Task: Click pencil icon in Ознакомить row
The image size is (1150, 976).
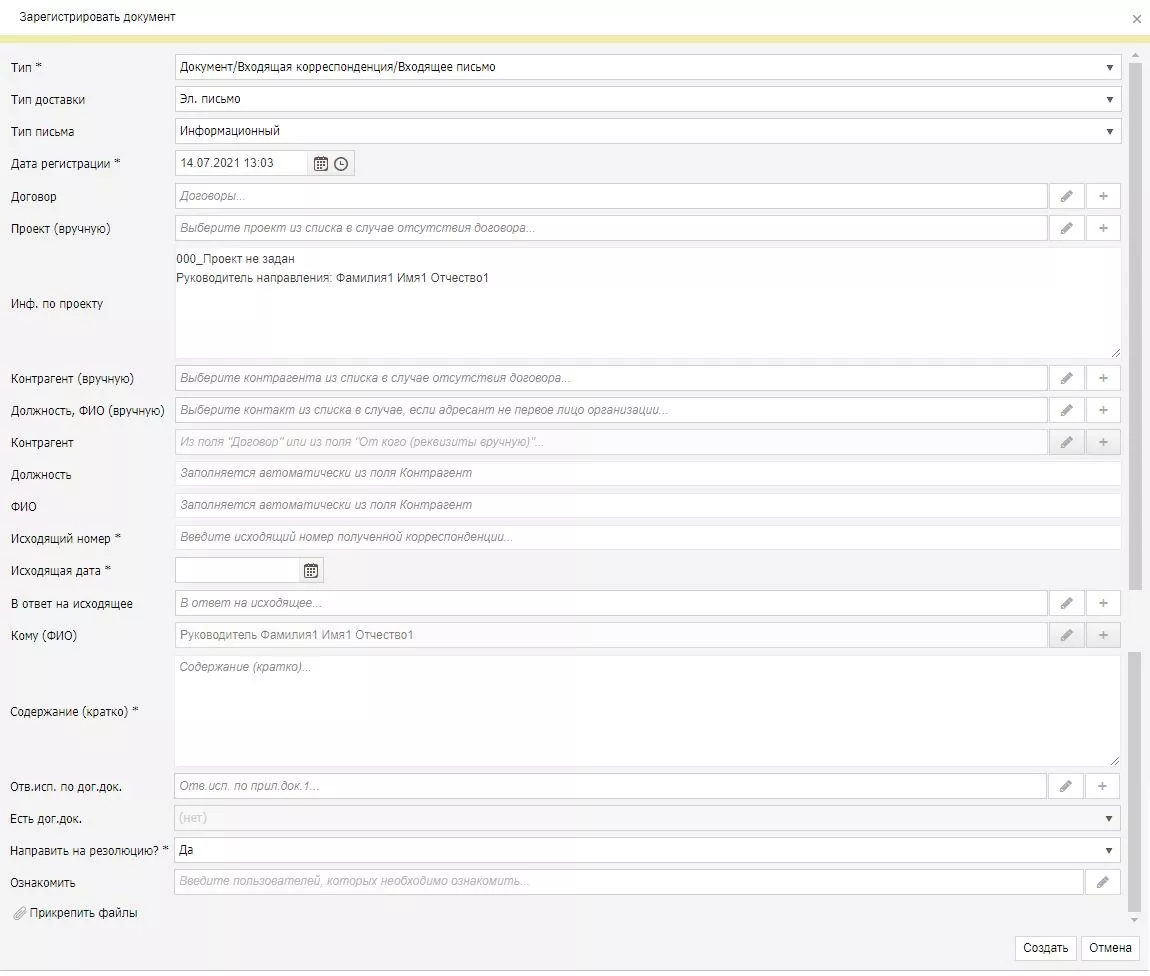Action: click(1102, 883)
